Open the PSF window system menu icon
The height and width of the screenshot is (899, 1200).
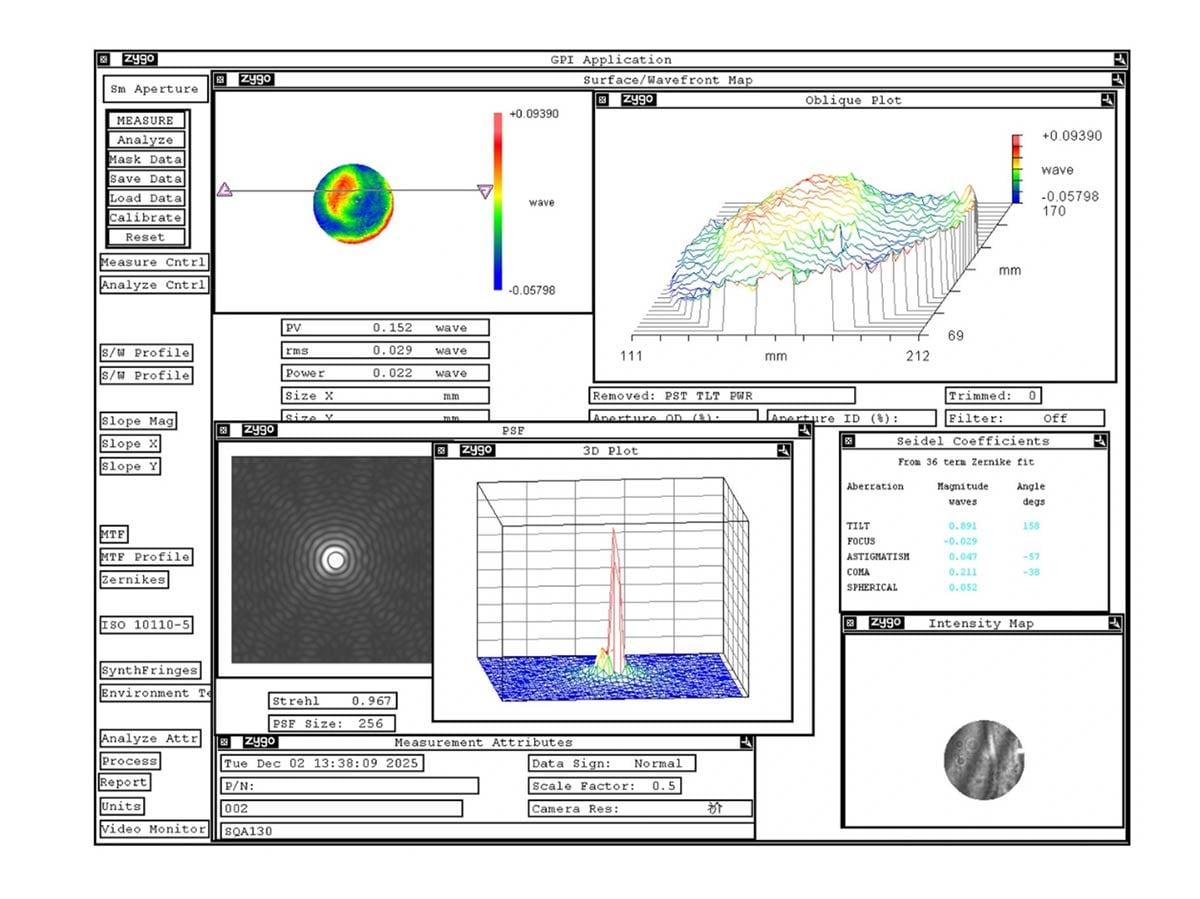click(x=223, y=431)
